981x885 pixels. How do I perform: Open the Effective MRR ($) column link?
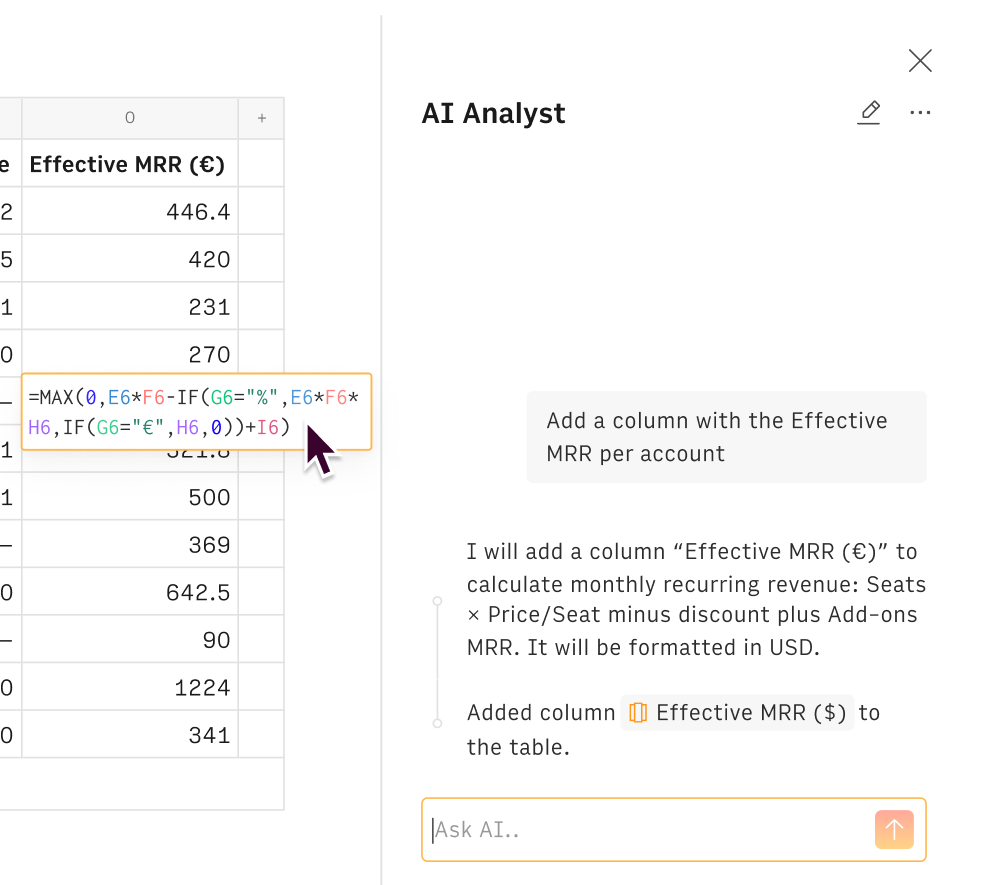pos(750,713)
